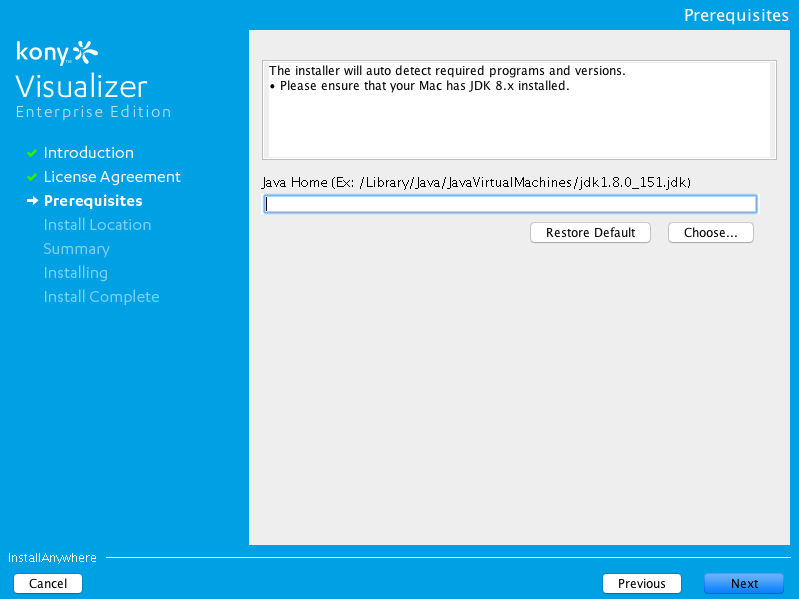Select the License Agreement step
This screenshot has height=599, width=799.
pyautogui.click(x=112, y=177)
